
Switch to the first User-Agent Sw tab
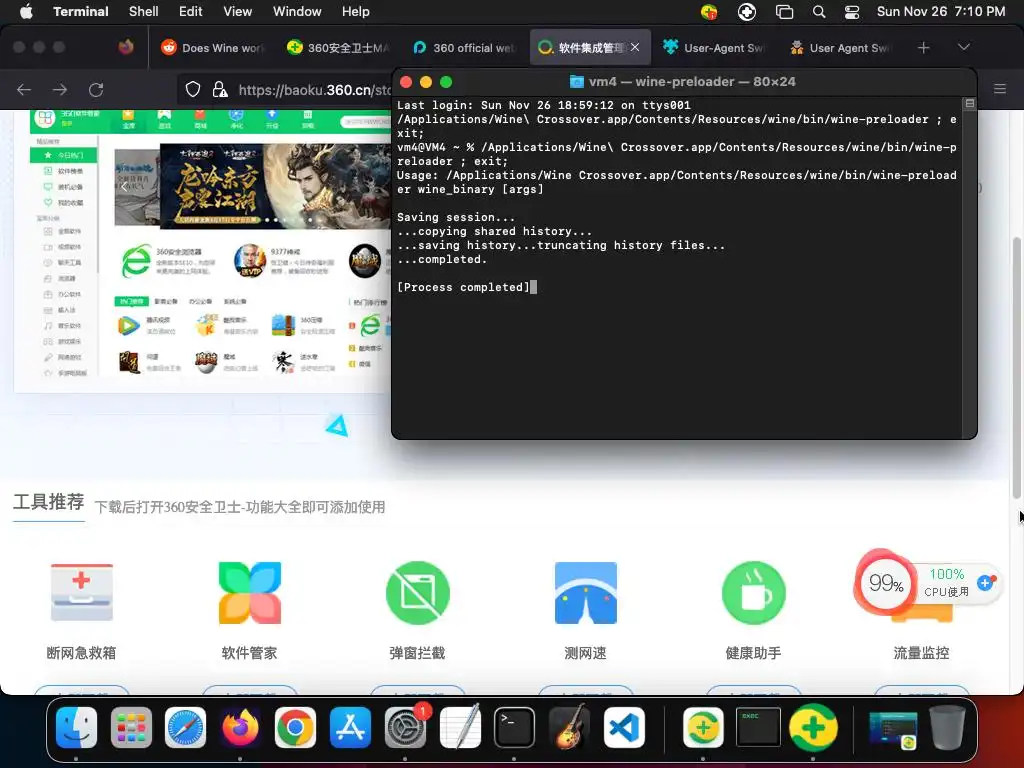point(714,48)
